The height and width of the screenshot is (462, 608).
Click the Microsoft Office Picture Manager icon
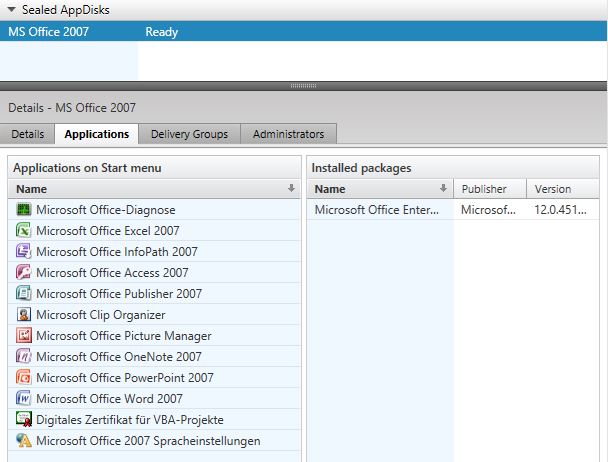pos(24,336)
